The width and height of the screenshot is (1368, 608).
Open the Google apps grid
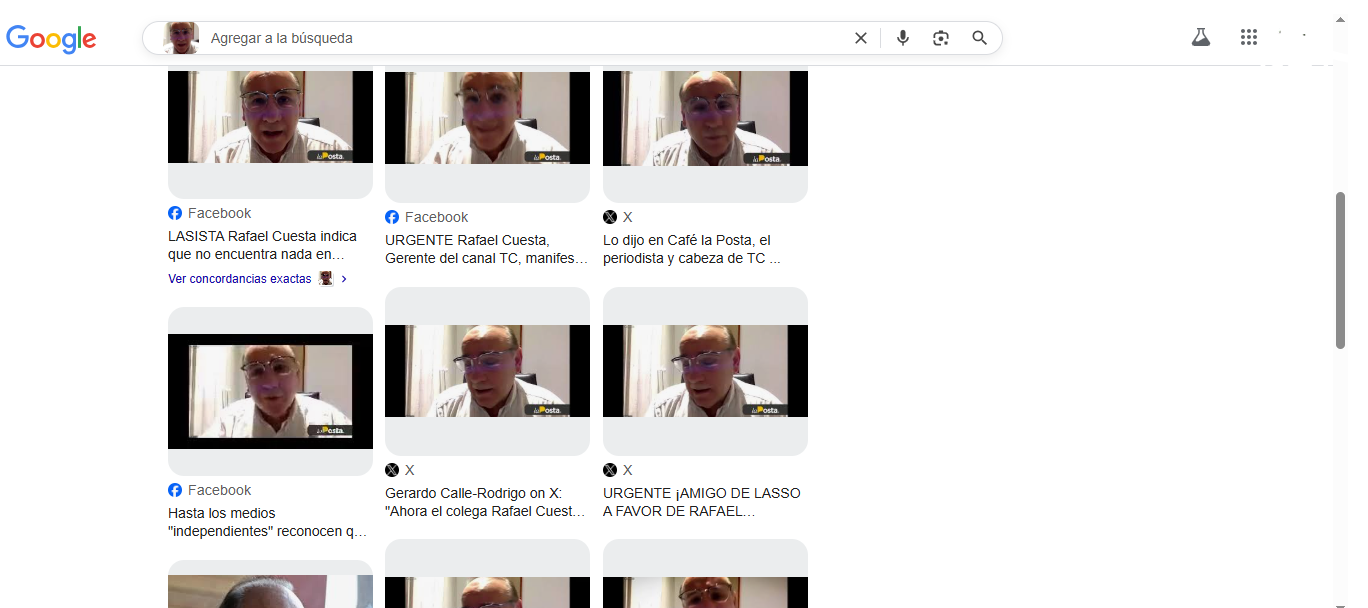1249,37
